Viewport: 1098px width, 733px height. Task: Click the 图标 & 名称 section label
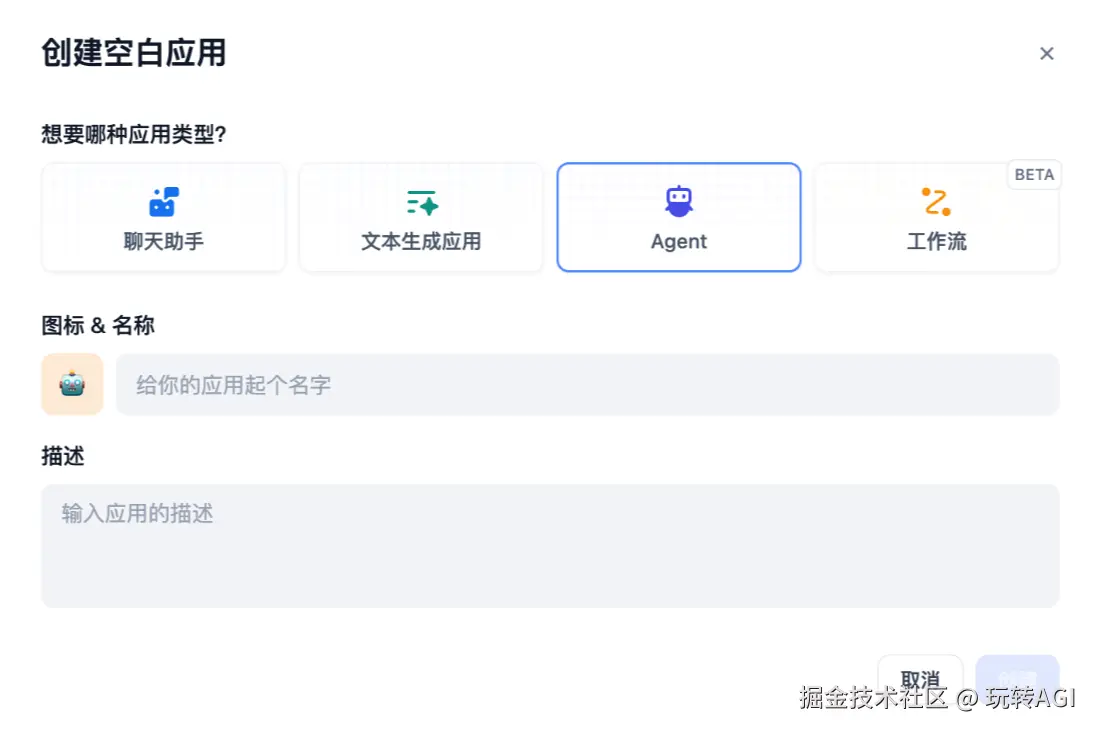[98, 325]
